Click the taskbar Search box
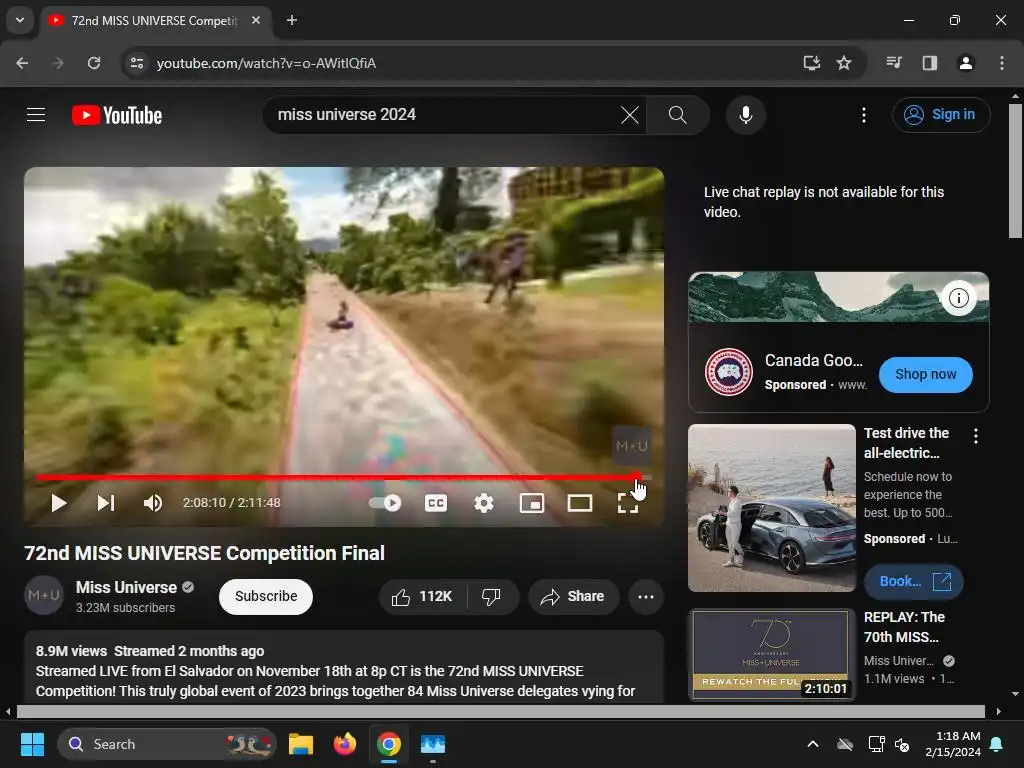 click(x=167, y=744)
